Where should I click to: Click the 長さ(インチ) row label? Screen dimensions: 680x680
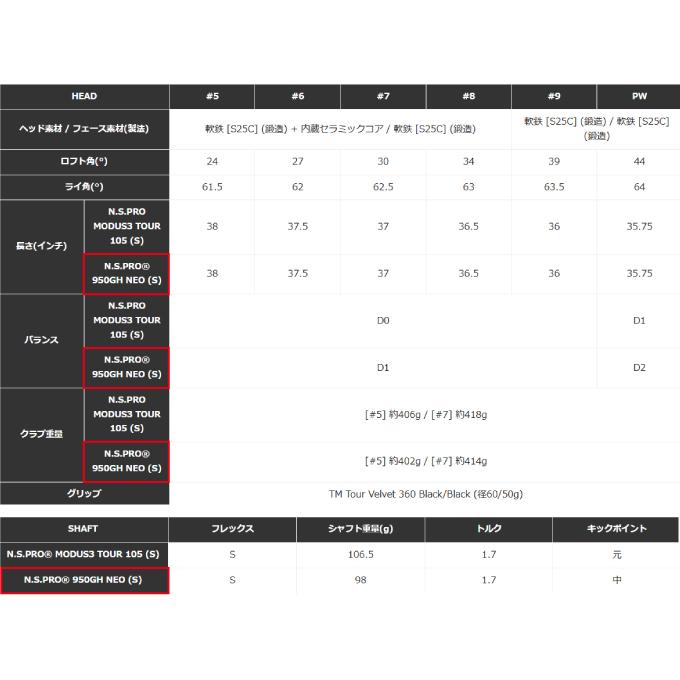pos(42,246)
